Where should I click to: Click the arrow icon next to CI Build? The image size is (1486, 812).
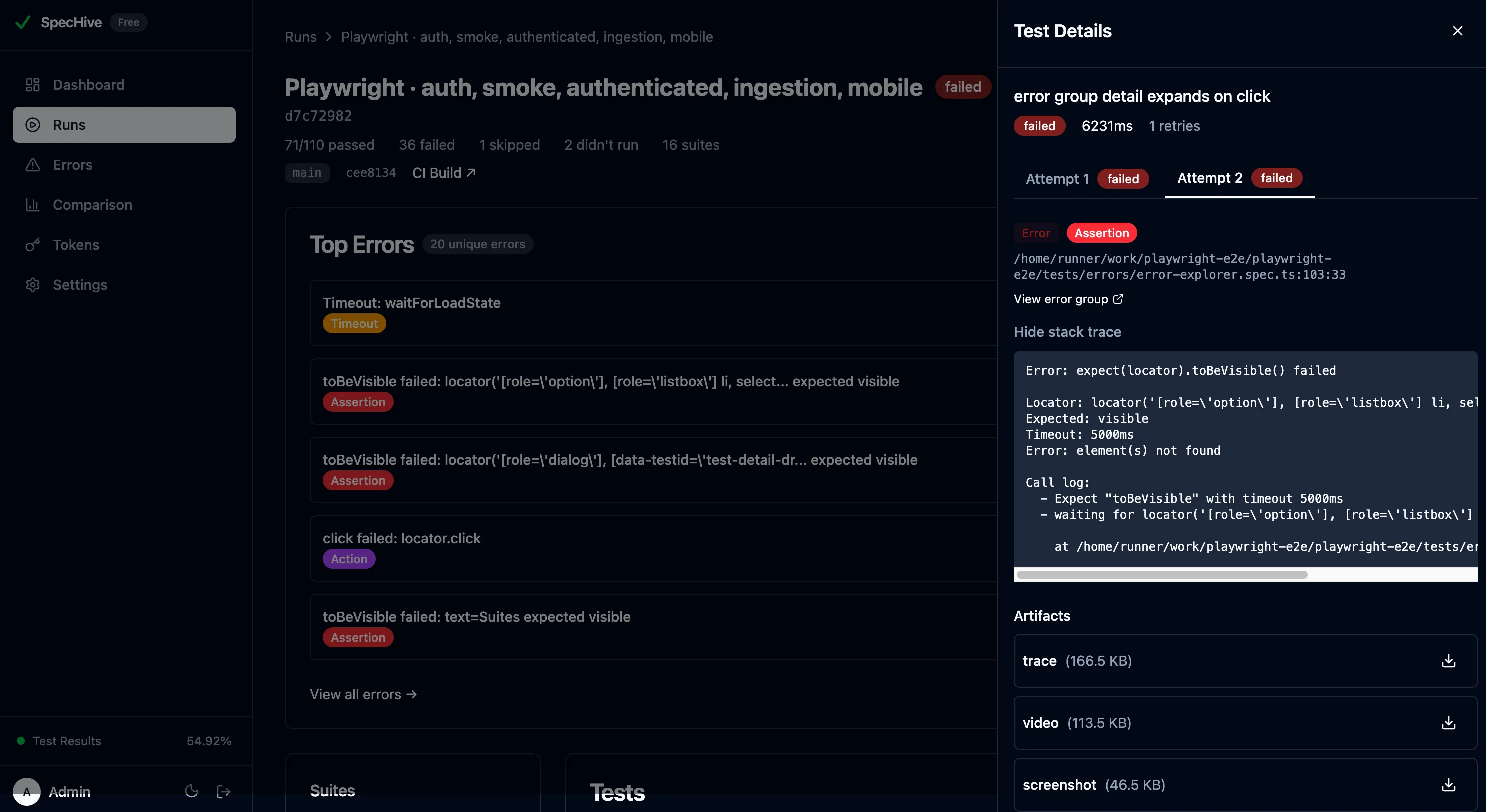(x=470, y=172)
